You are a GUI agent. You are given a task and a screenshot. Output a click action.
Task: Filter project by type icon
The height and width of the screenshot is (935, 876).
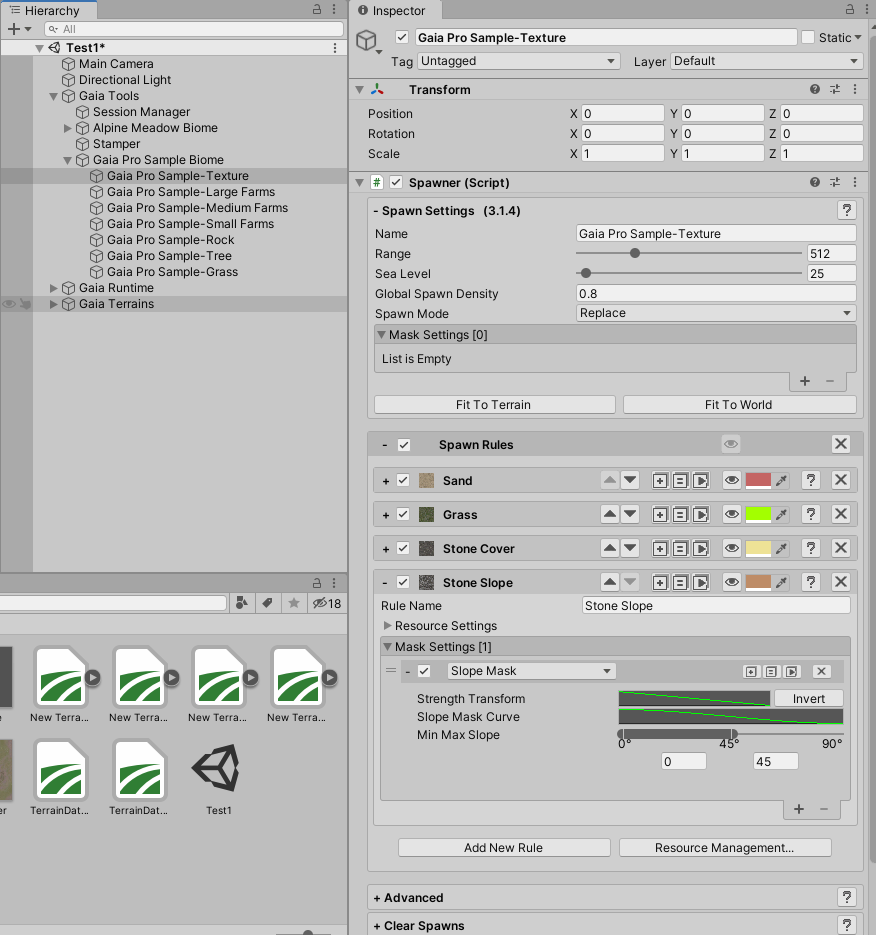pos(242,603)
